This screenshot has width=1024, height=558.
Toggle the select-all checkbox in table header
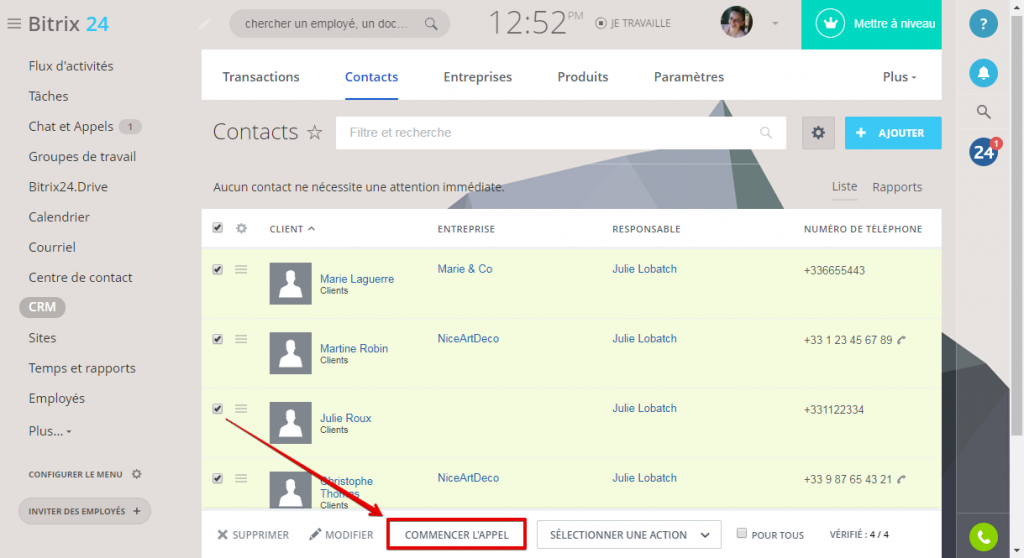pos(217,227)
